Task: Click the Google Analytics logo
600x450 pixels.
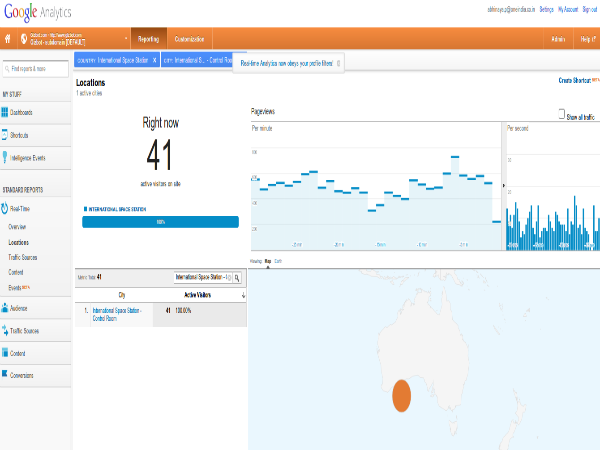Action: point(38,13)
